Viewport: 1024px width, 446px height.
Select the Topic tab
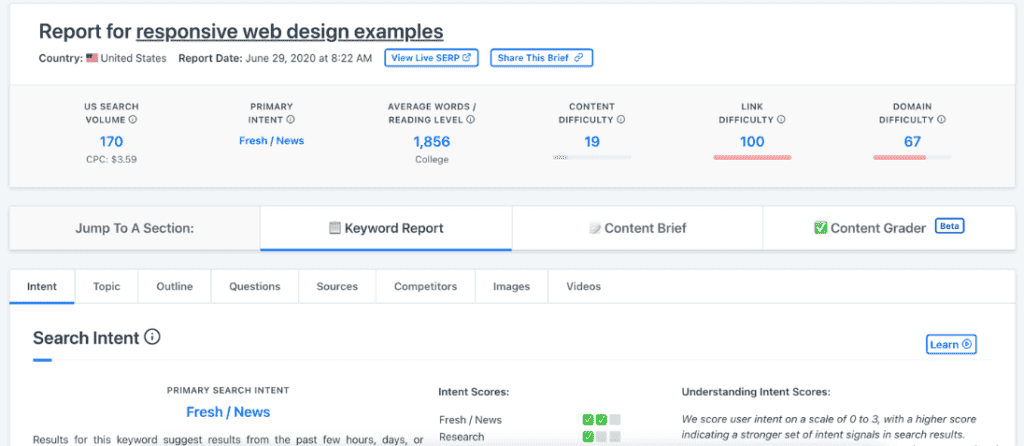click(106, 287)
